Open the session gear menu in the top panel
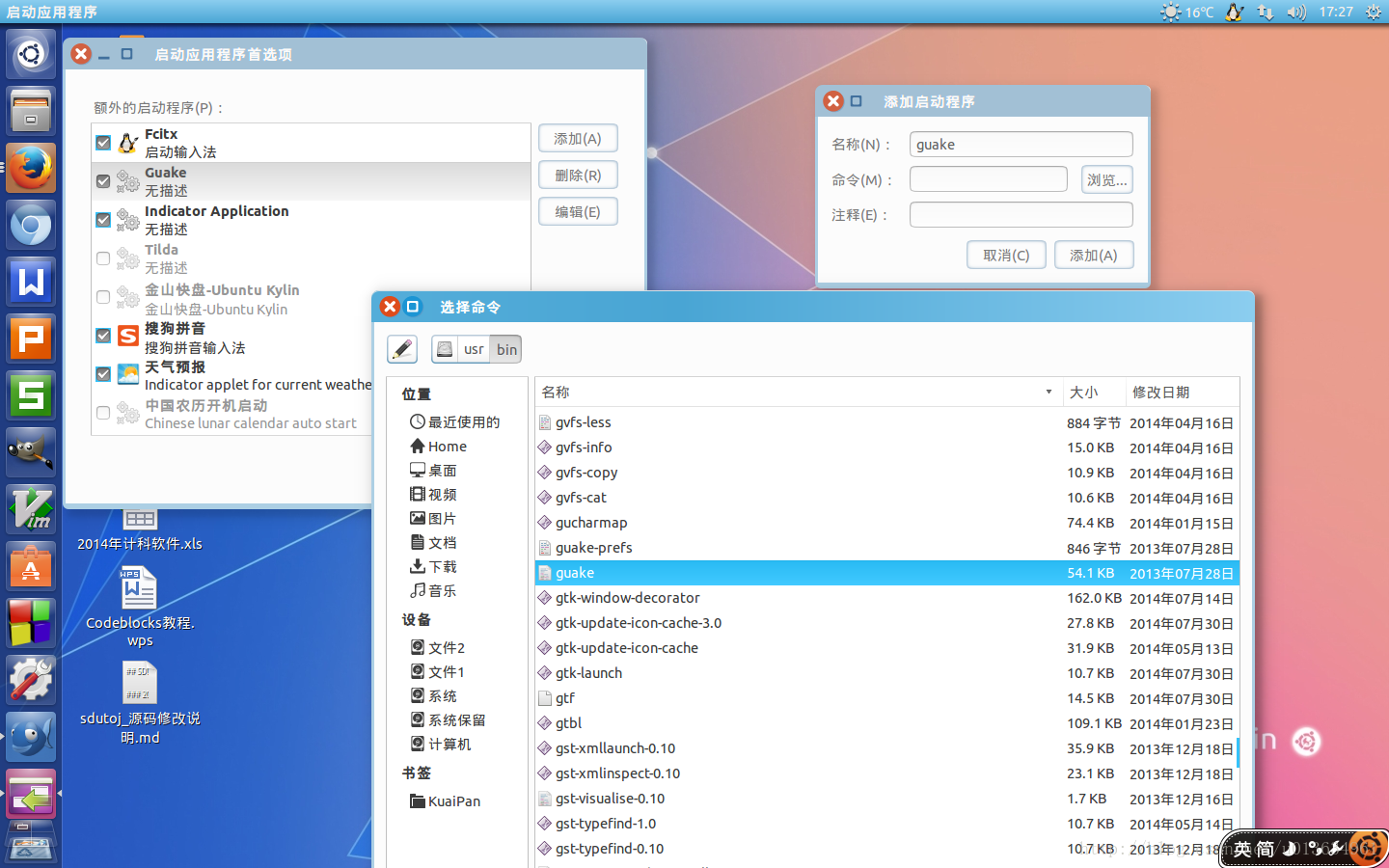Screen dimensions: 1389x868 pos(1374,12)
